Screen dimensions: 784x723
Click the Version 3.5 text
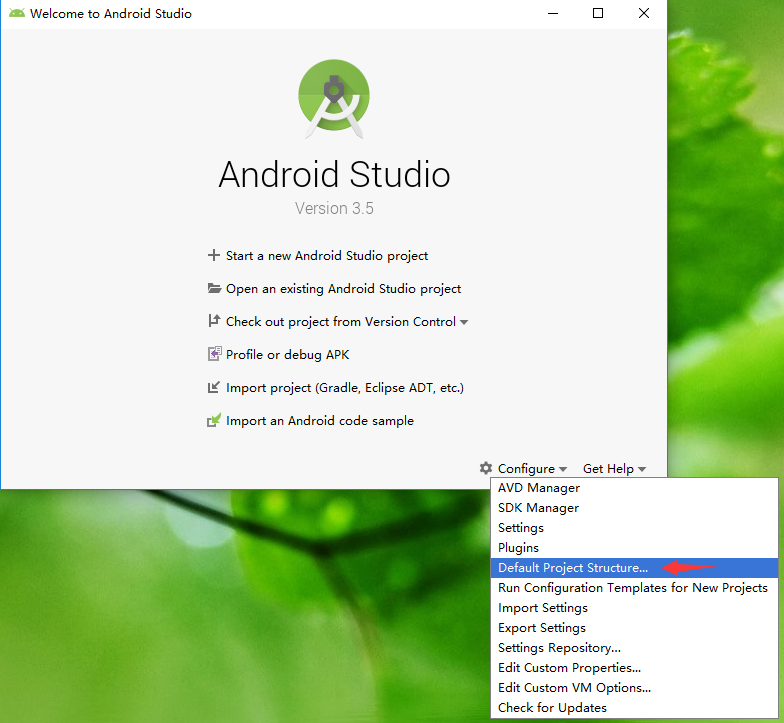[334, 208]
